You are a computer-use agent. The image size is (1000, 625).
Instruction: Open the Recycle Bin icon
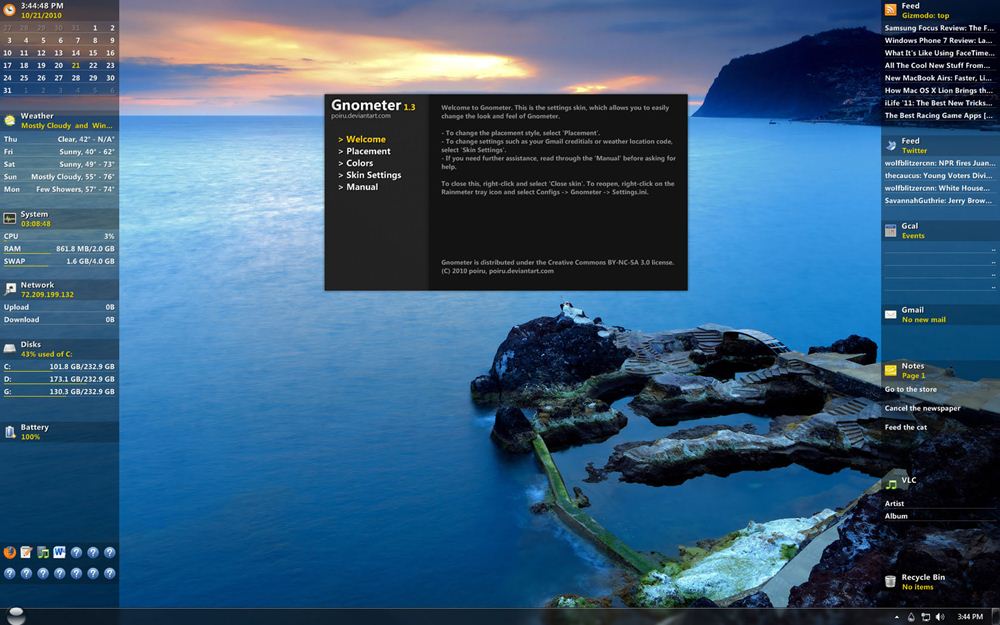(890, 580)
